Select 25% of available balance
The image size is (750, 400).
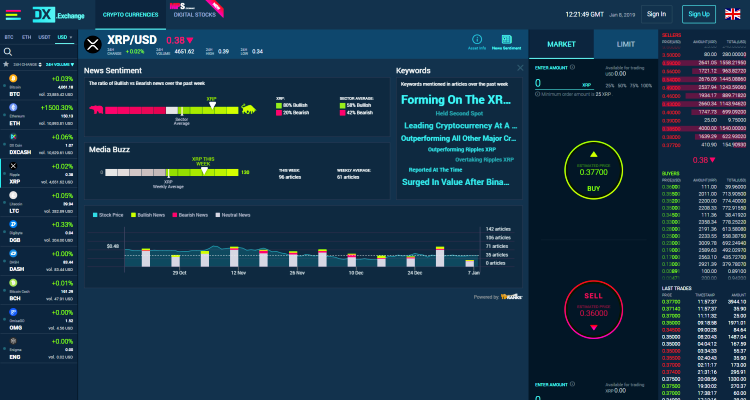click(x=609, y=86)
